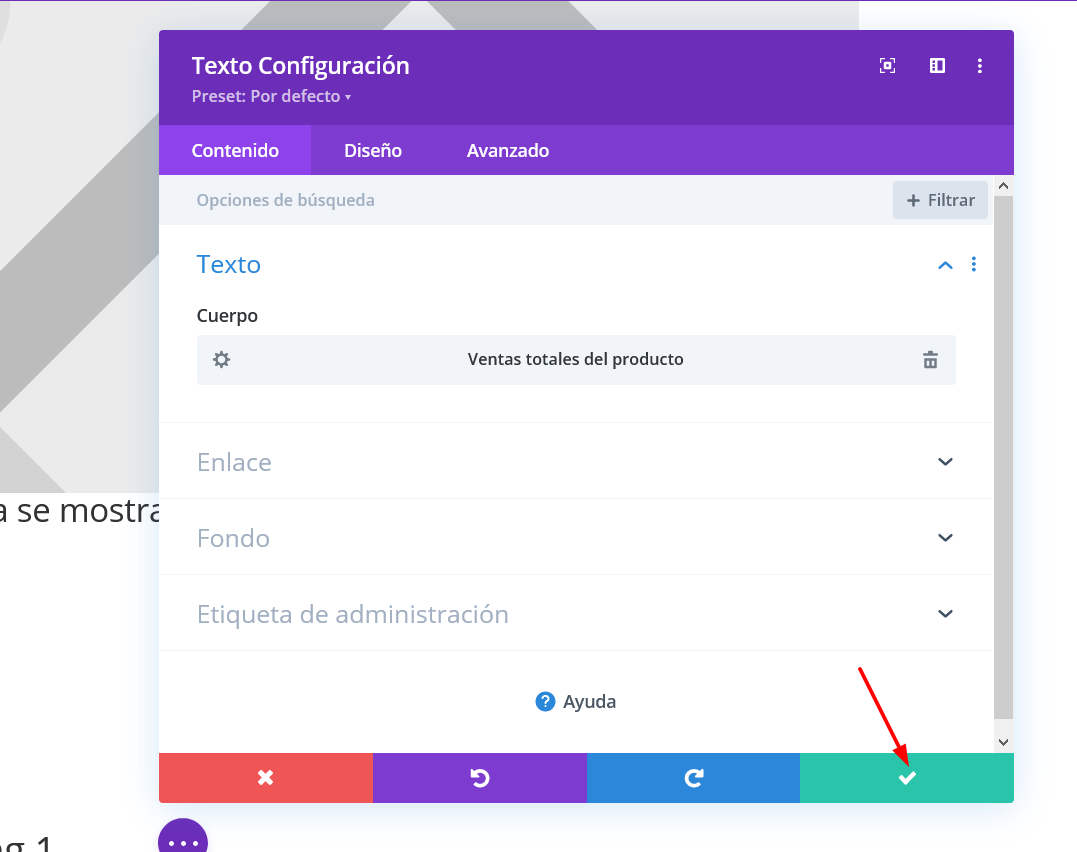Open the Preset: Por defecto dropdown
1077x852 pixels.
tap(271, 96)
